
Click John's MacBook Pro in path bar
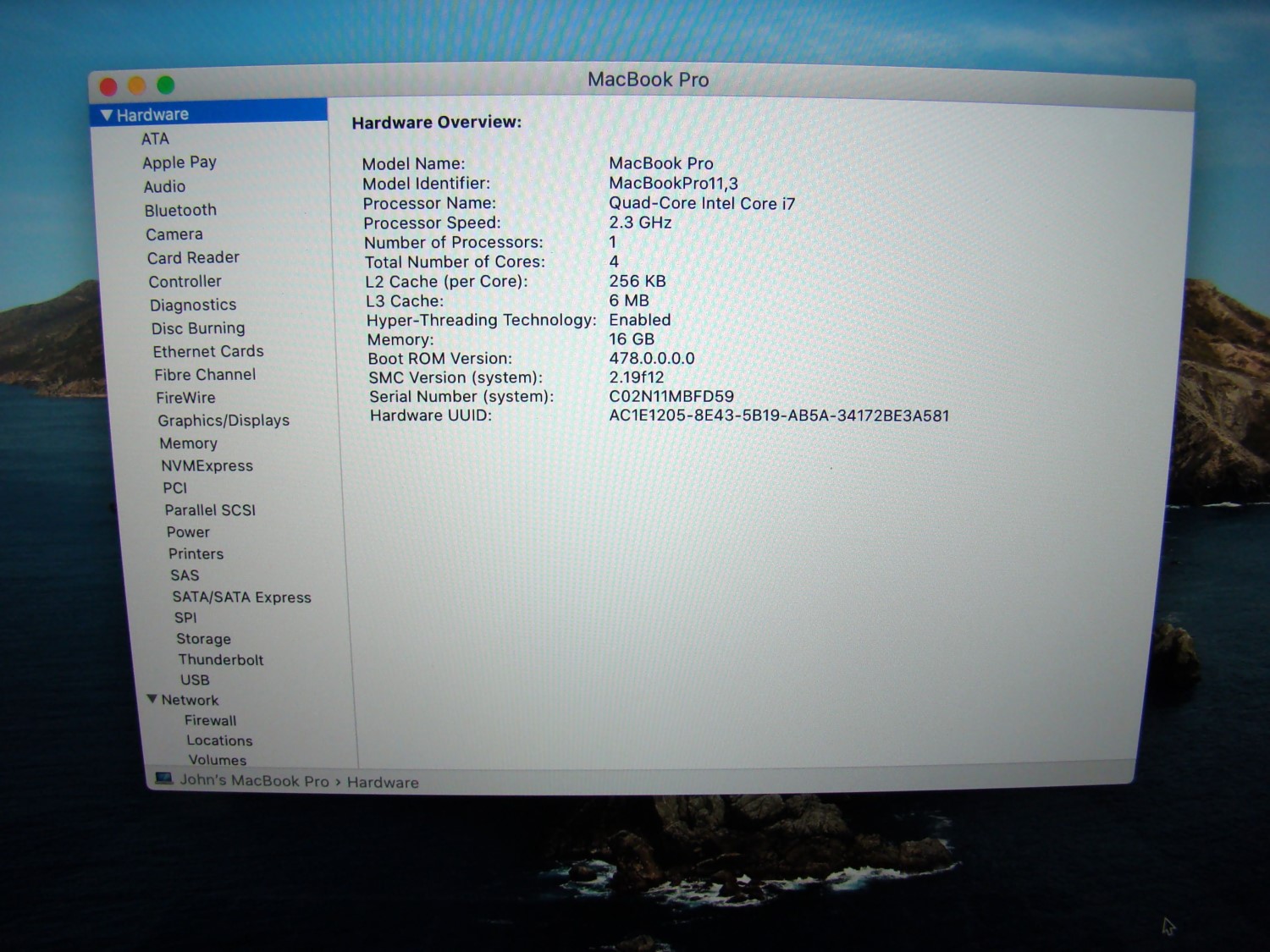pos(254,780)
